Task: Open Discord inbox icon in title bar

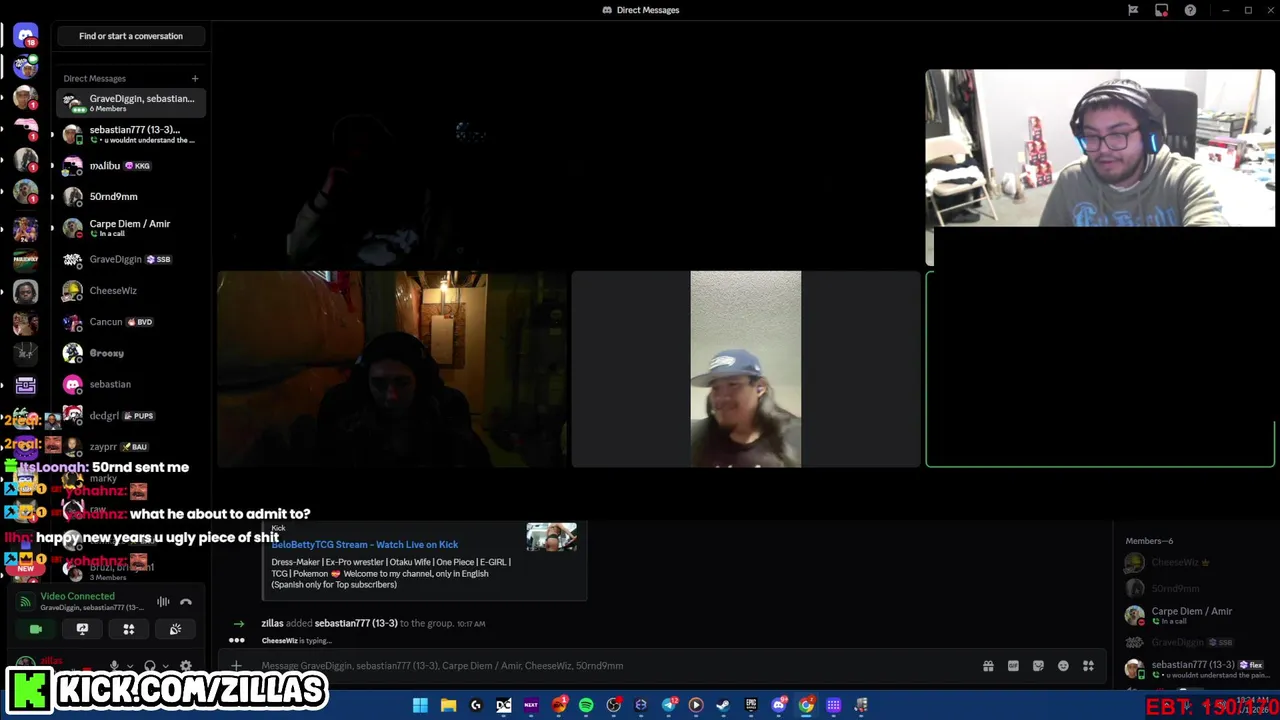Action: point(1161,10)
